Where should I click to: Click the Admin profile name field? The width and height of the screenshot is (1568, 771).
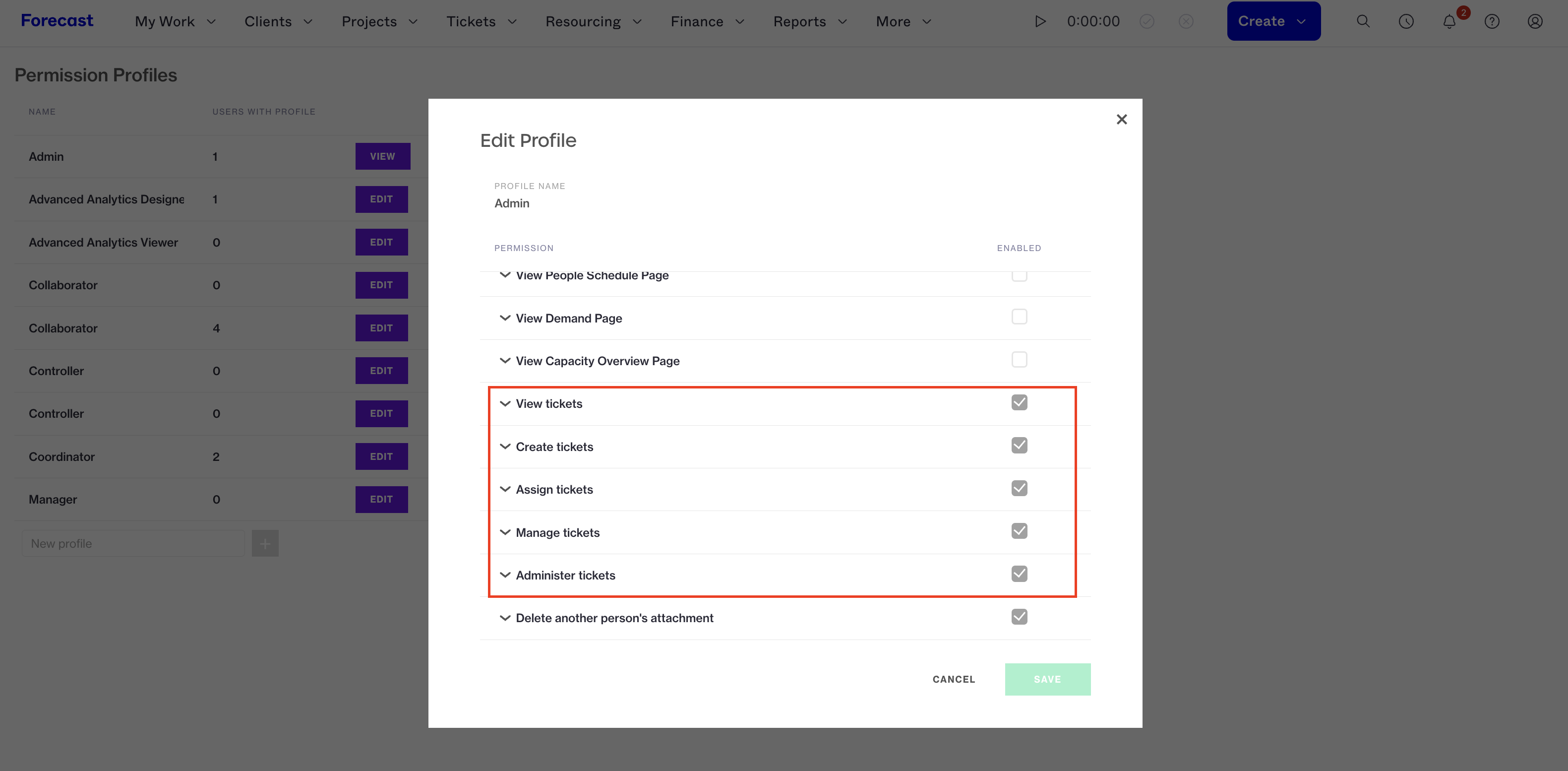tap(512, 203)
